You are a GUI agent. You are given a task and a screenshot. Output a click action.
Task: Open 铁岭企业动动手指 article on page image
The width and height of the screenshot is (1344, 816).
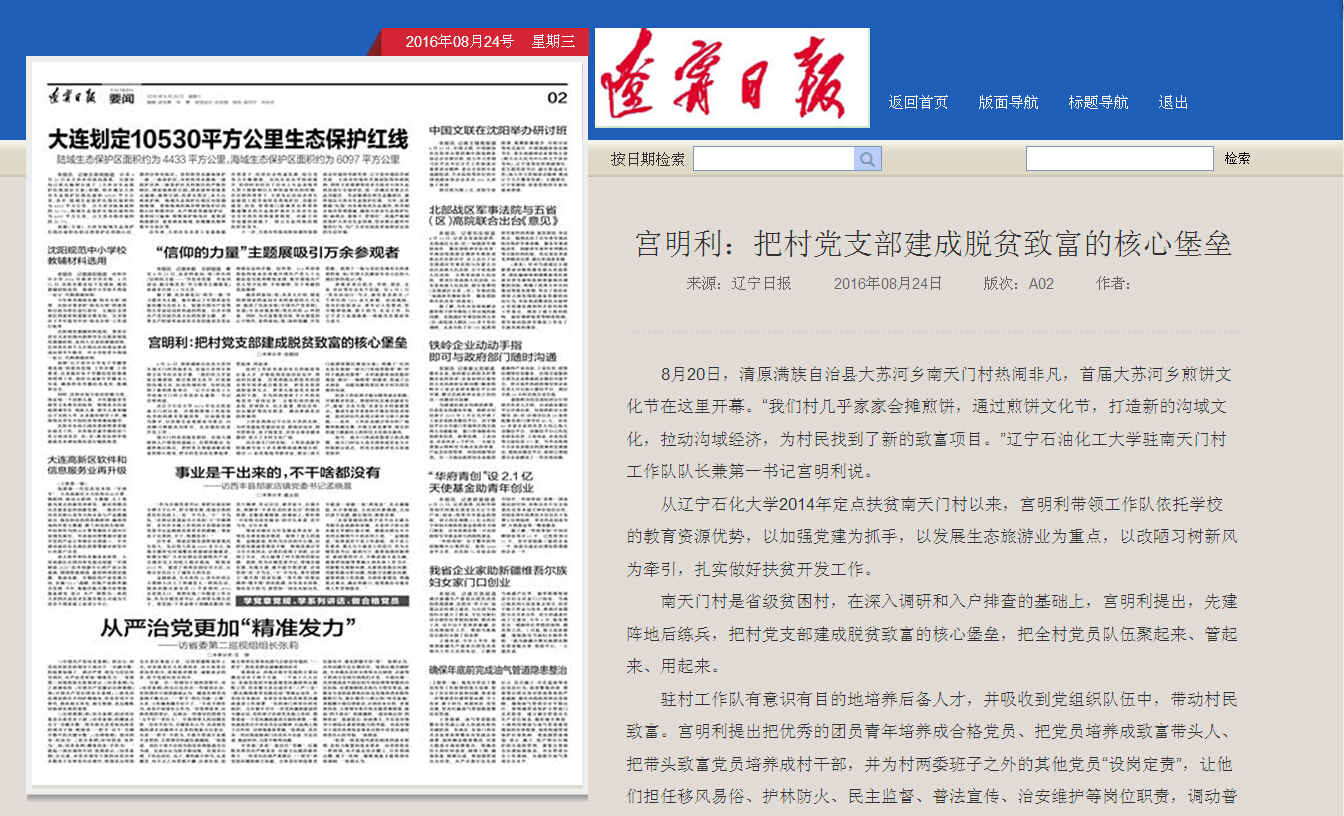[493, 349]
